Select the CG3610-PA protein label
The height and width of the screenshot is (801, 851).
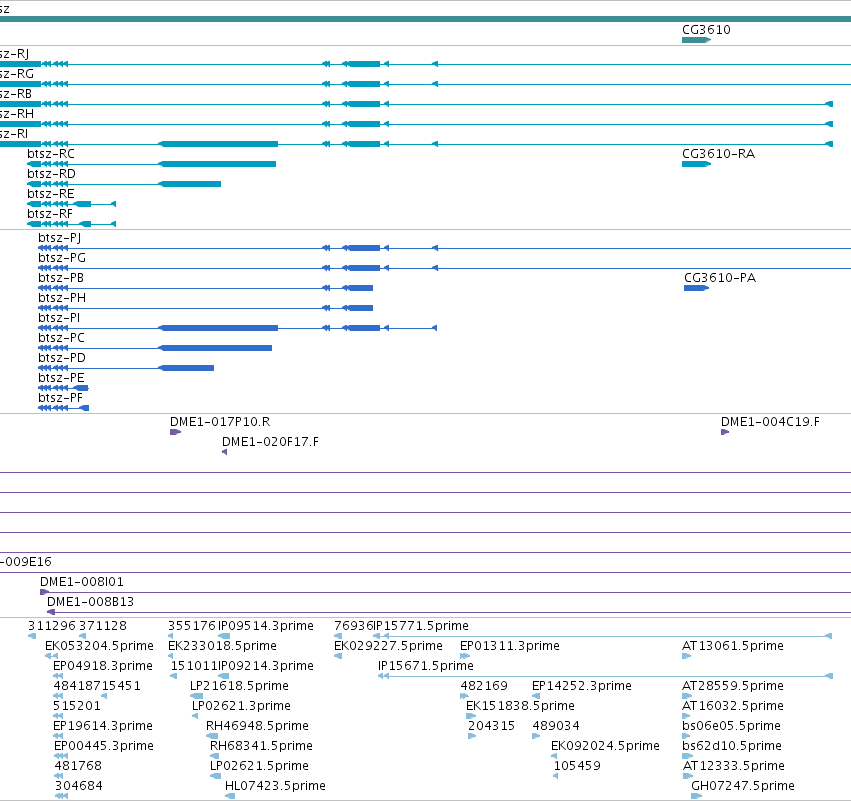720,278
